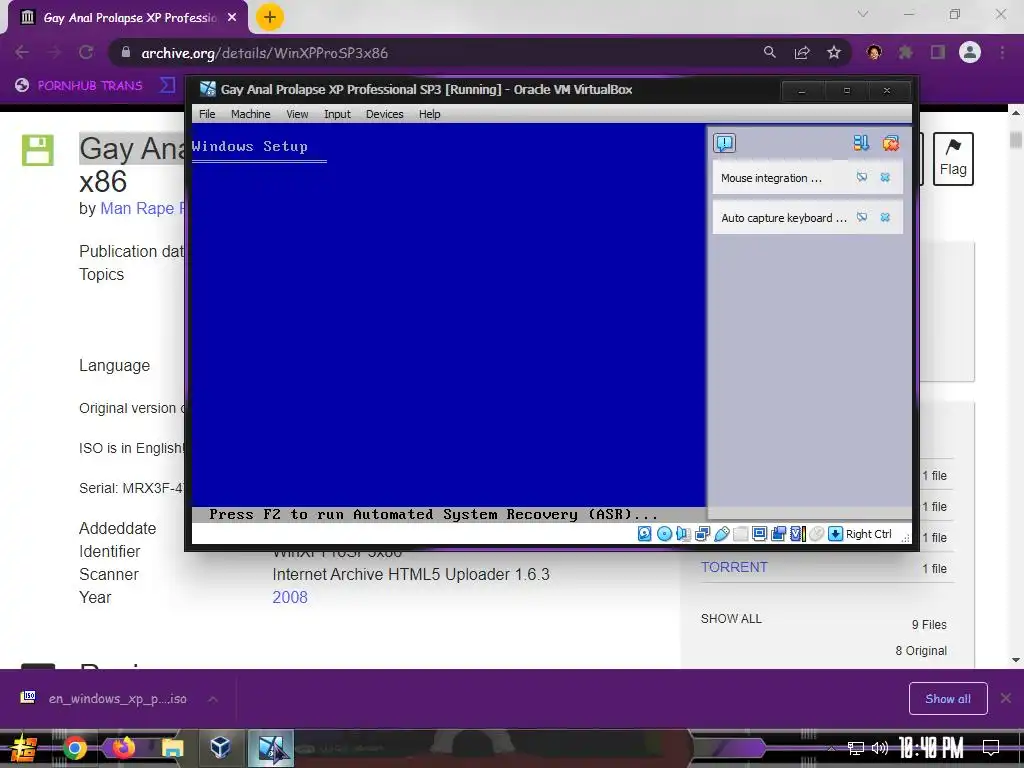This screenshot has width=1024, height=768.
Task: Dismiss the Auto capture keyboard notification
Action: pyautogui.click(x=885, y=217)
